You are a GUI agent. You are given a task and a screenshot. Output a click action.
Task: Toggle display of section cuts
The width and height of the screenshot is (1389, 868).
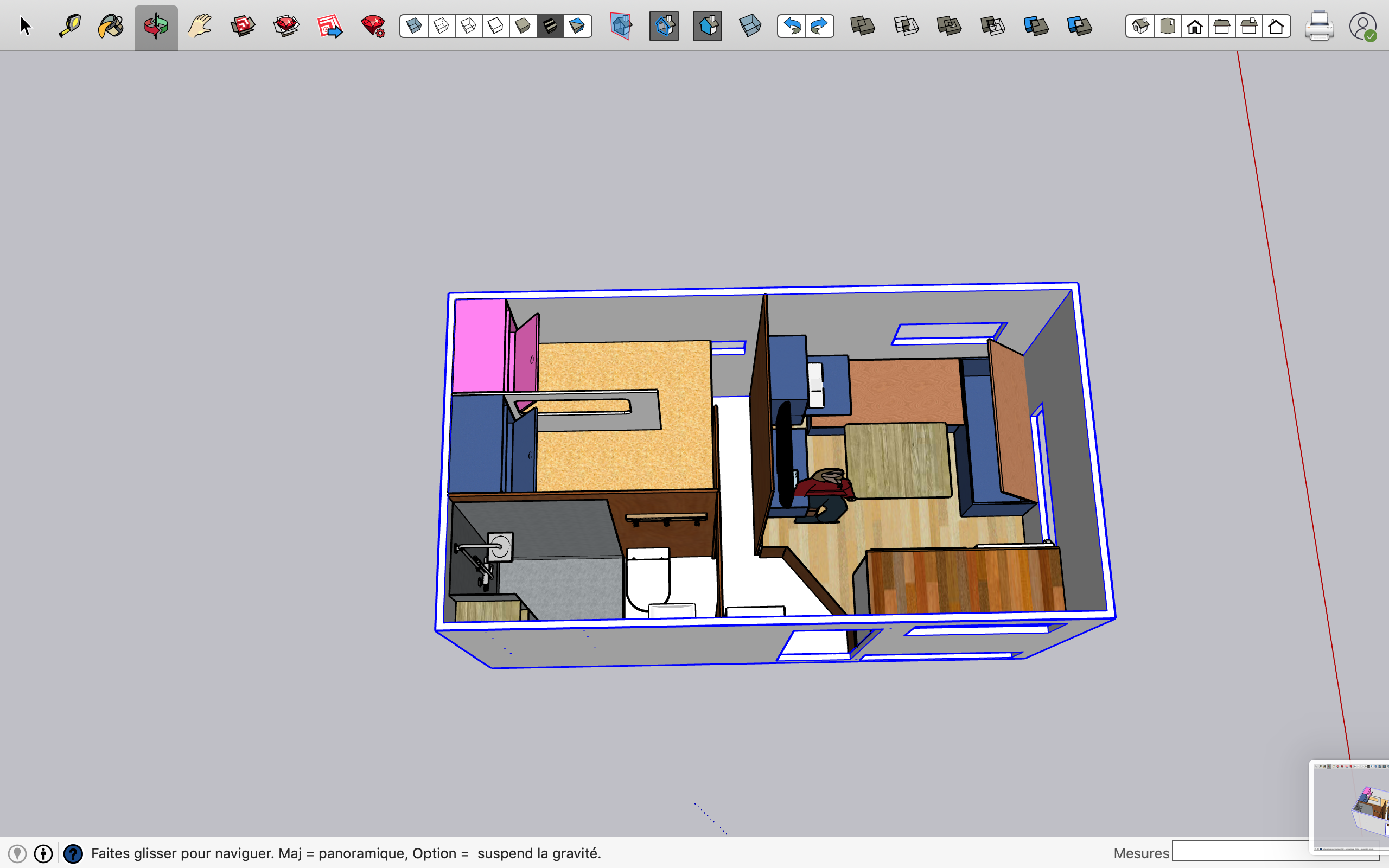pos(707,27)
